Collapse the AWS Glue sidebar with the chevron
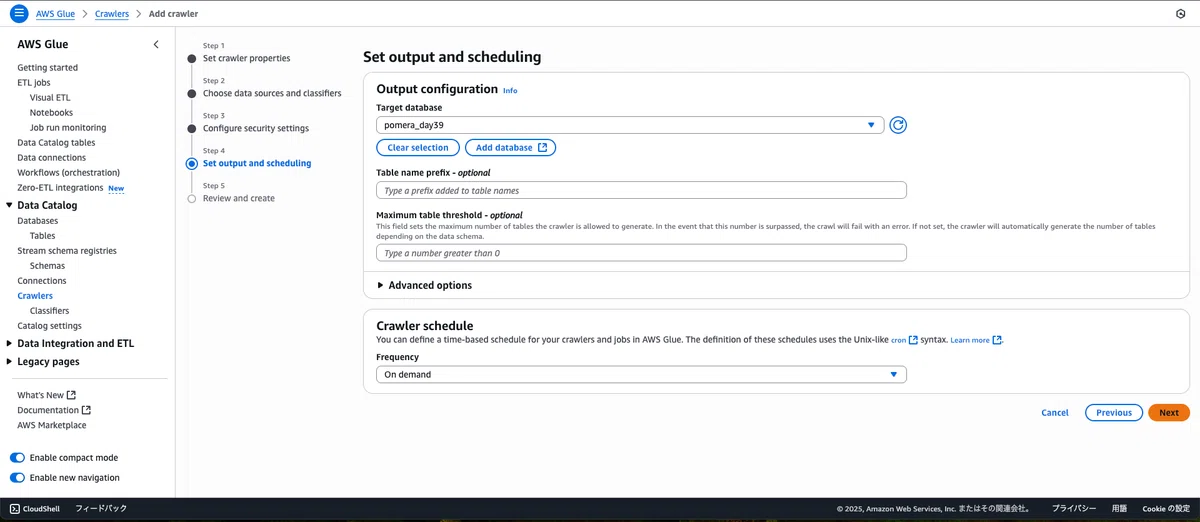Viewport: 1200px width, 522px height. pyautogui.click(x=156, y=45)
